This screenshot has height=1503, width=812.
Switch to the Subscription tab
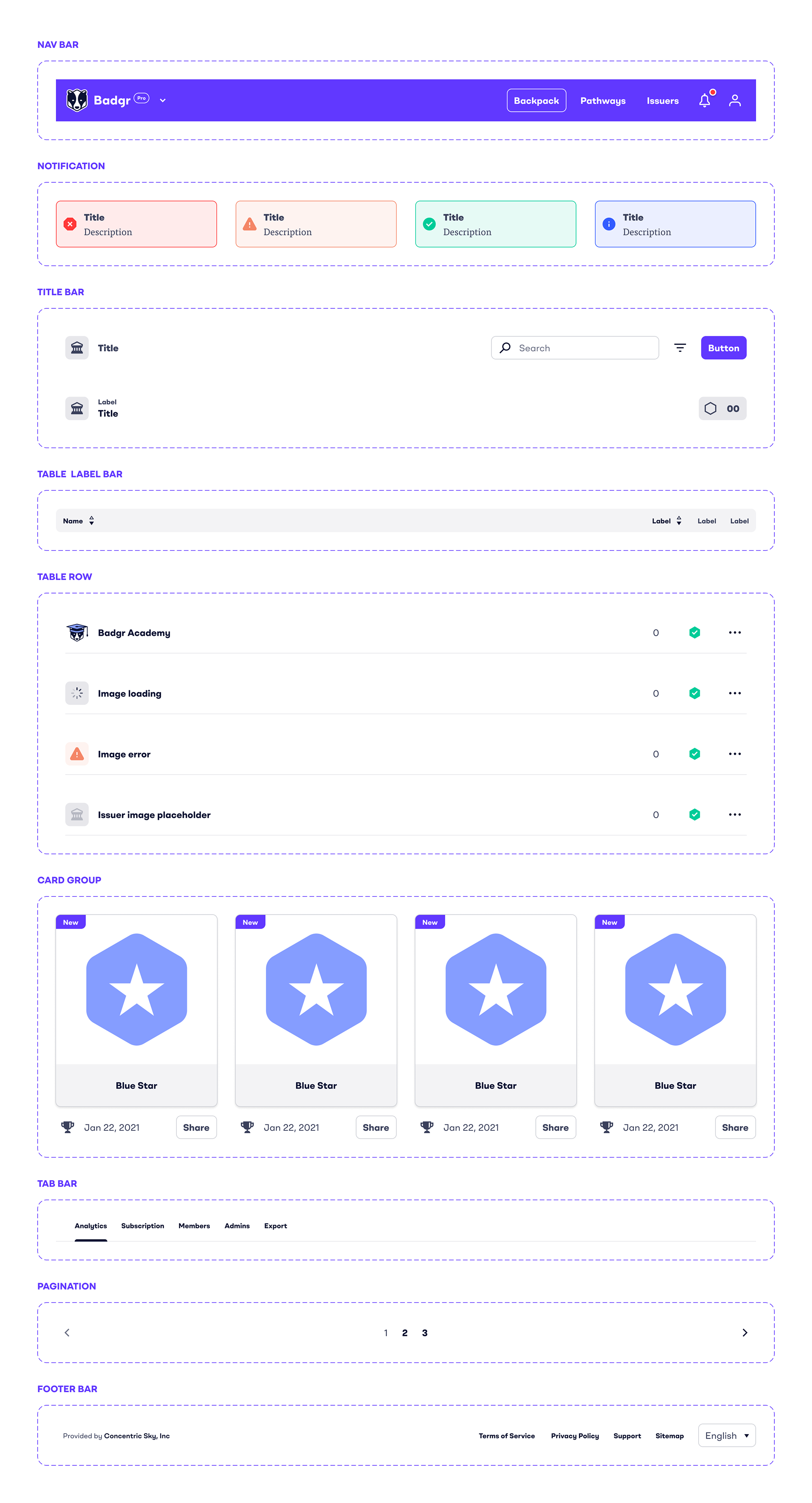pos(143,1226)
